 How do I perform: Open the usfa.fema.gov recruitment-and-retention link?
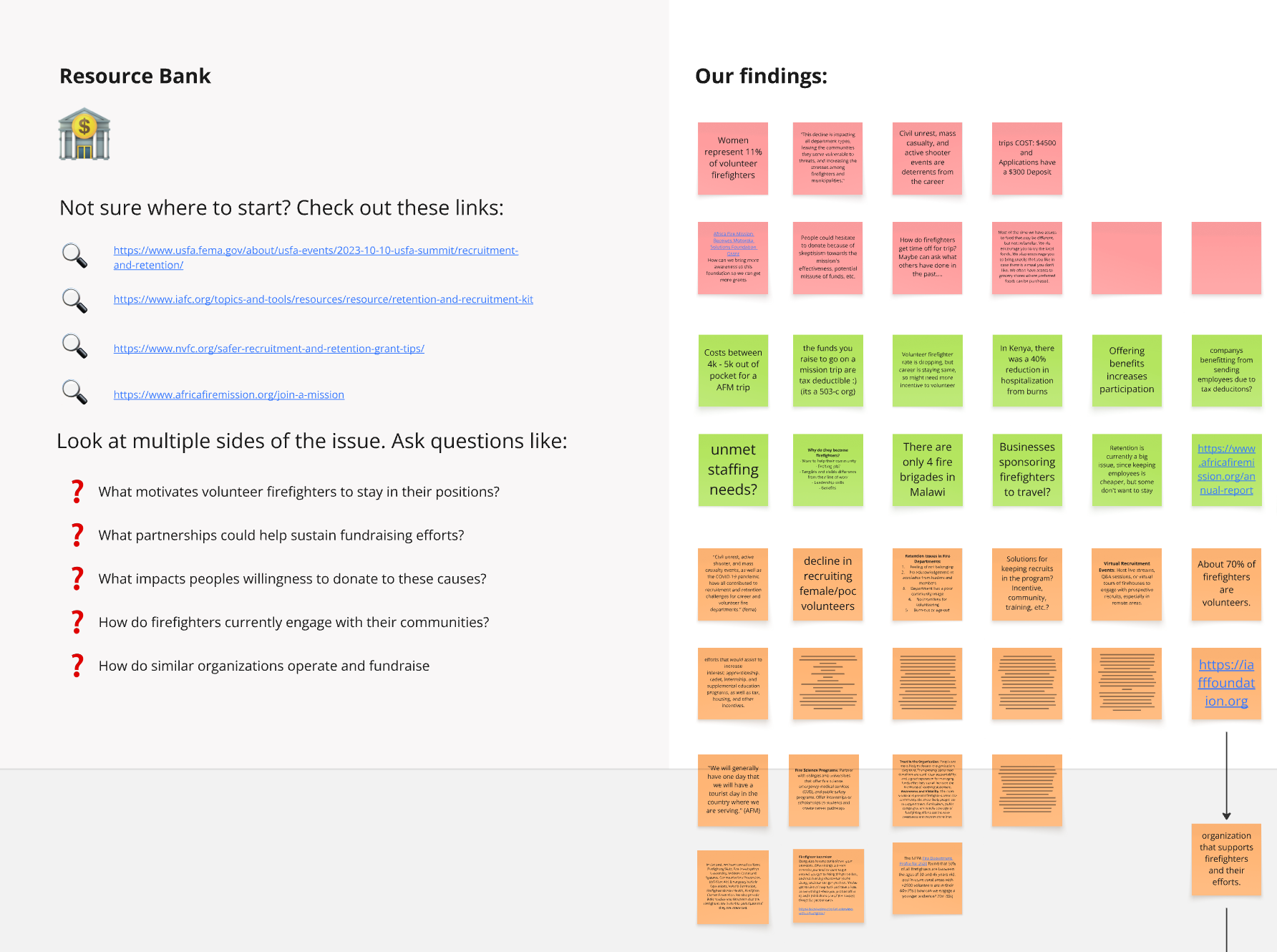click(316, 258)
